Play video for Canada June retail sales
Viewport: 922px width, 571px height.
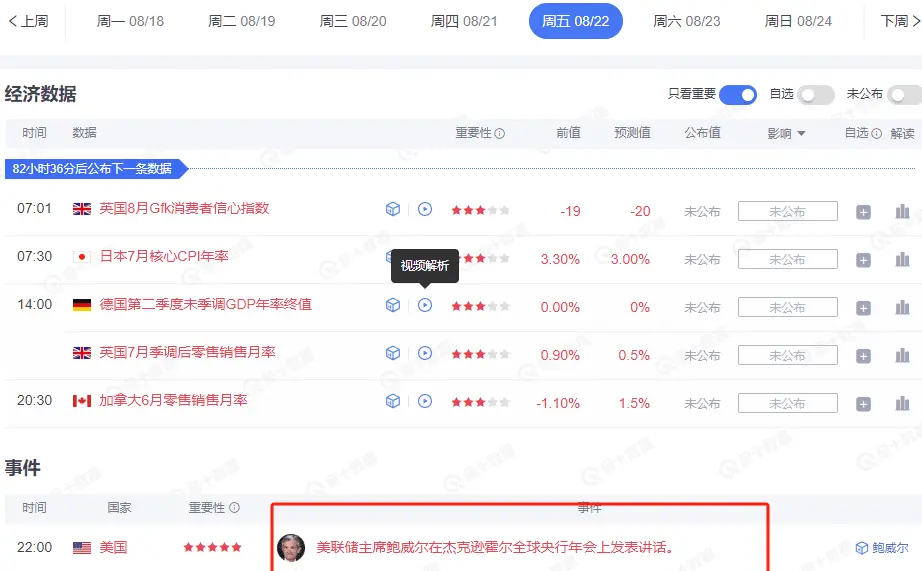click(x=425, y=401)
